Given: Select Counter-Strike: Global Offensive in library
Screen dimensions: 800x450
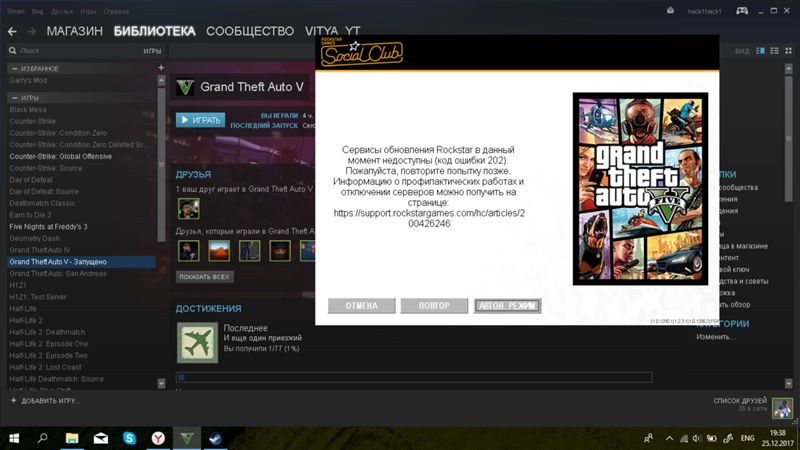Looking at the screenshot, I should (x=61, y=157).
